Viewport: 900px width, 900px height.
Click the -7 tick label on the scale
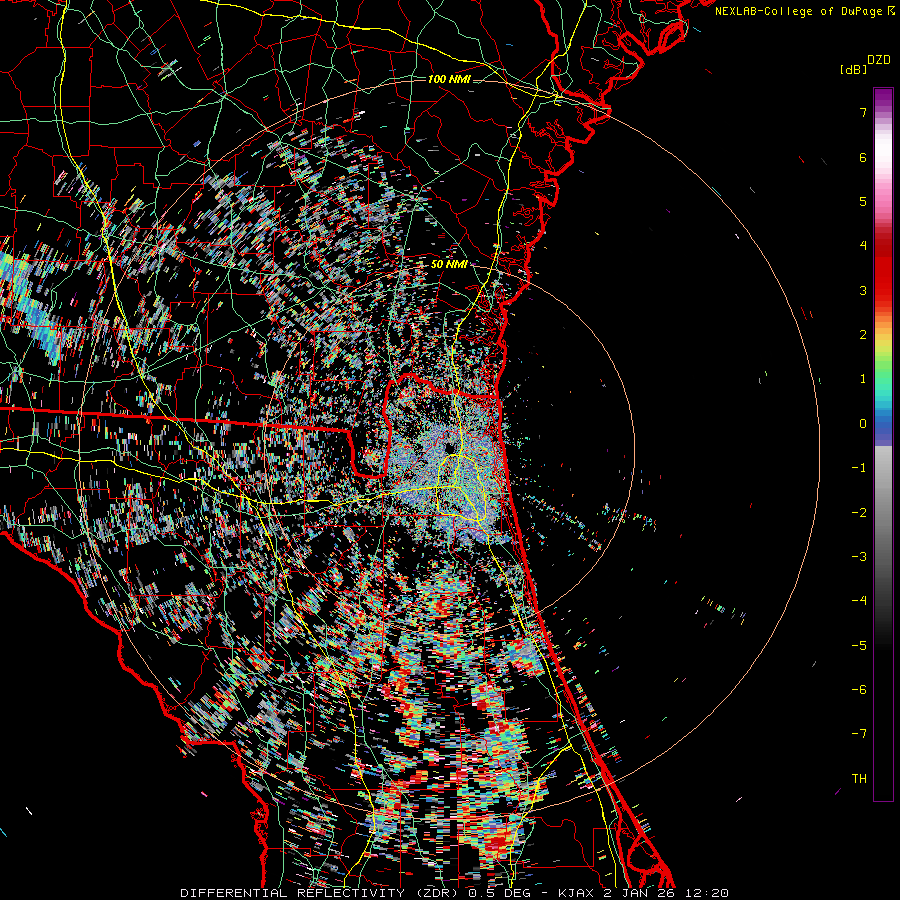pos(859,734)
